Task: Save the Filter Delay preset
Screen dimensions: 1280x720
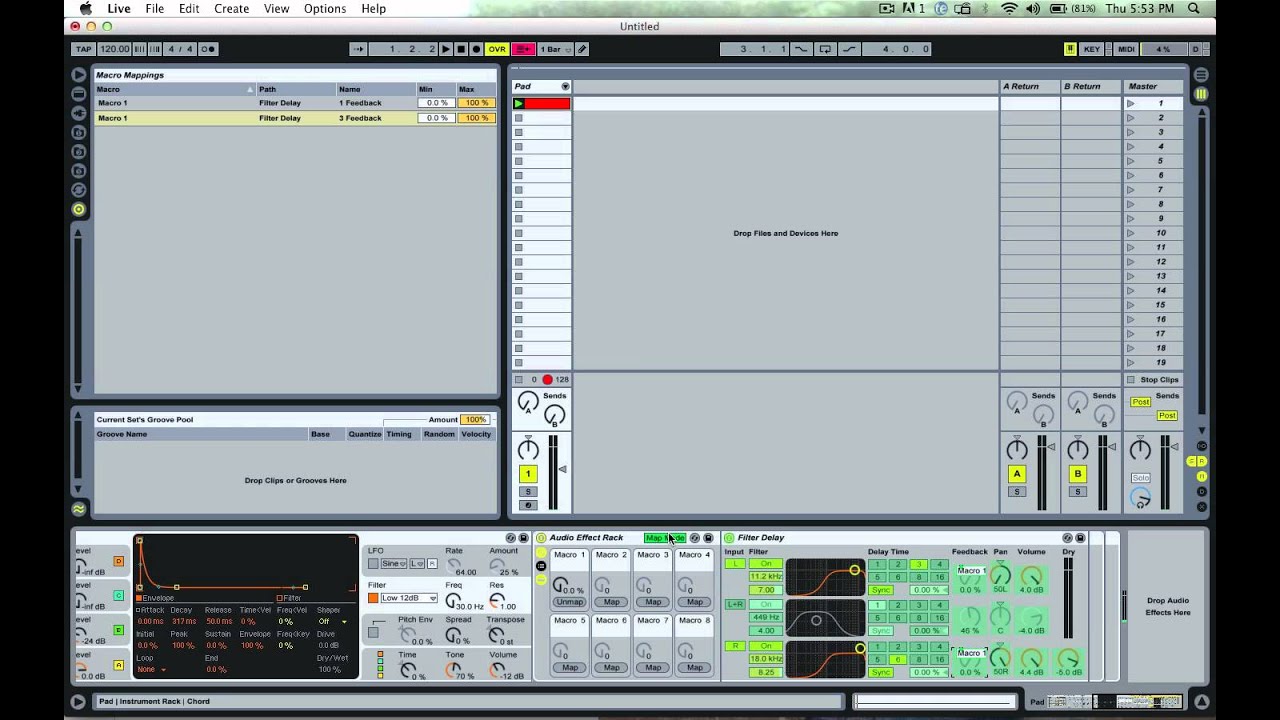Action: point(1080,538)
